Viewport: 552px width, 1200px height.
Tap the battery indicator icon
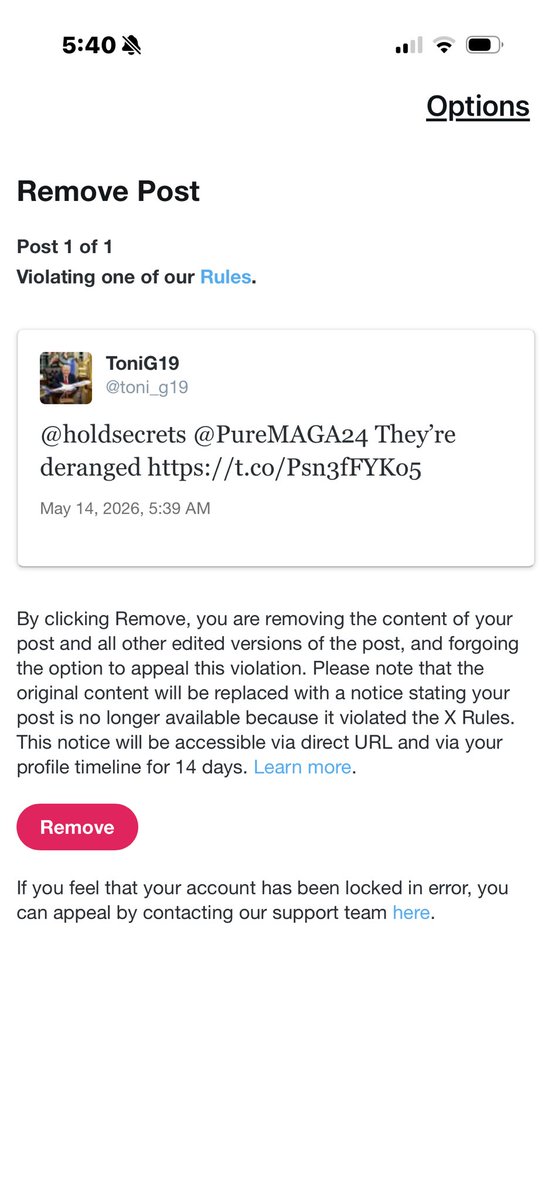(484, 45)
